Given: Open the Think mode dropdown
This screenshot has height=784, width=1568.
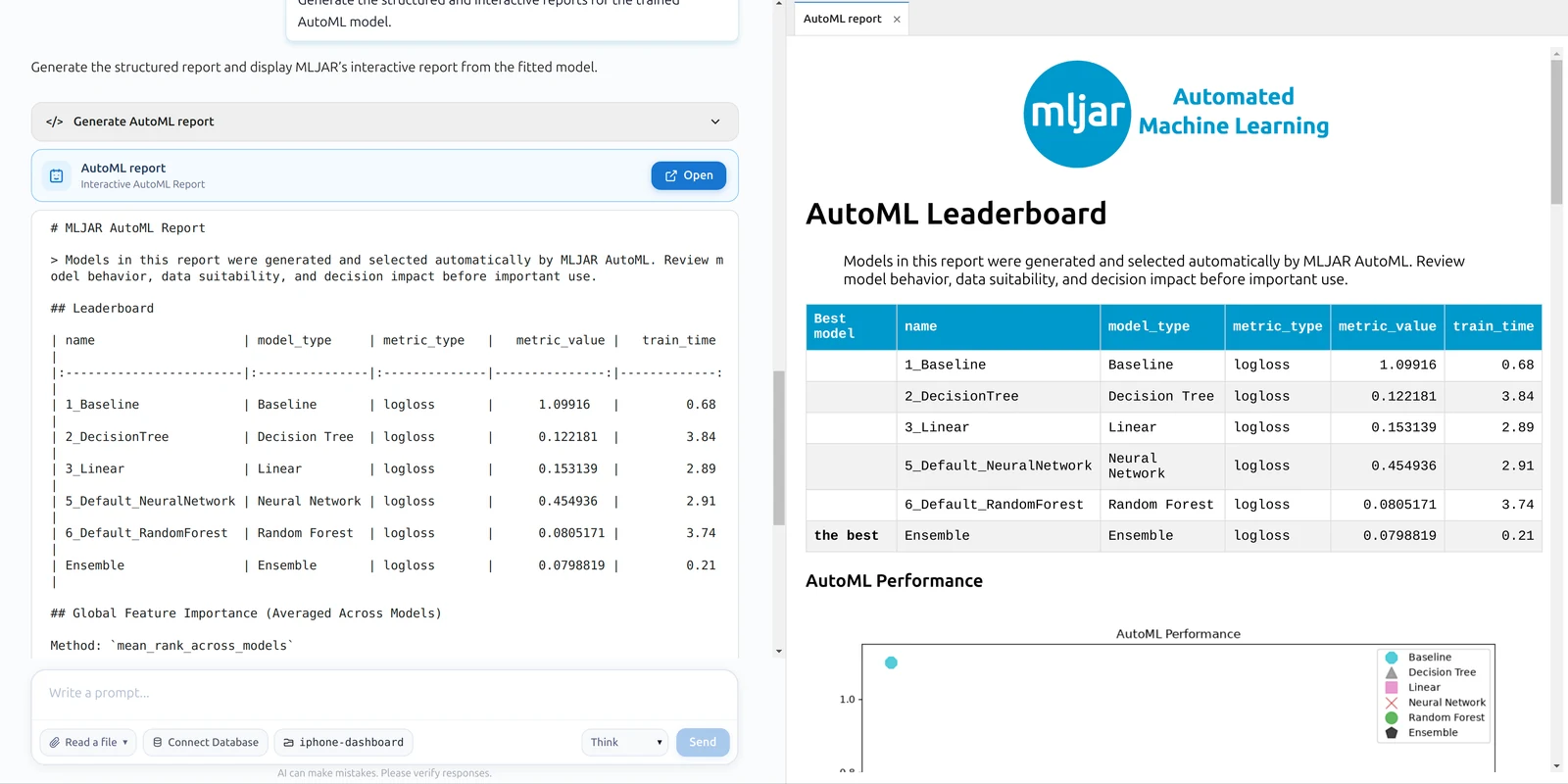Looking at the screenshot, I should pos(625,742).
